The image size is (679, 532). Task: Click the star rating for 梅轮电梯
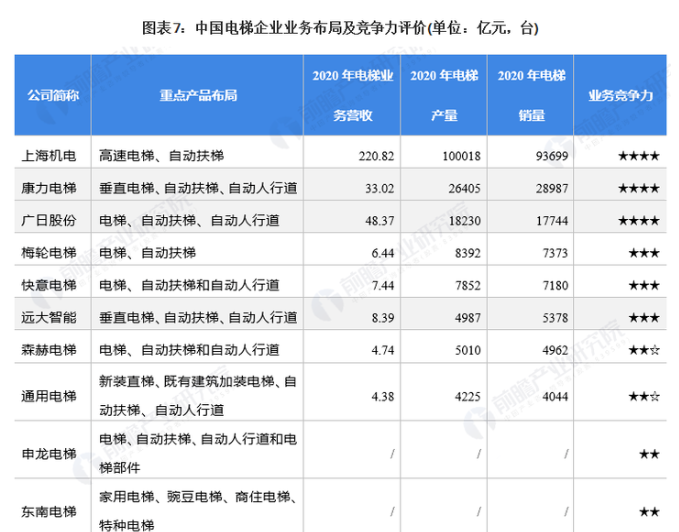coord(644,253)
